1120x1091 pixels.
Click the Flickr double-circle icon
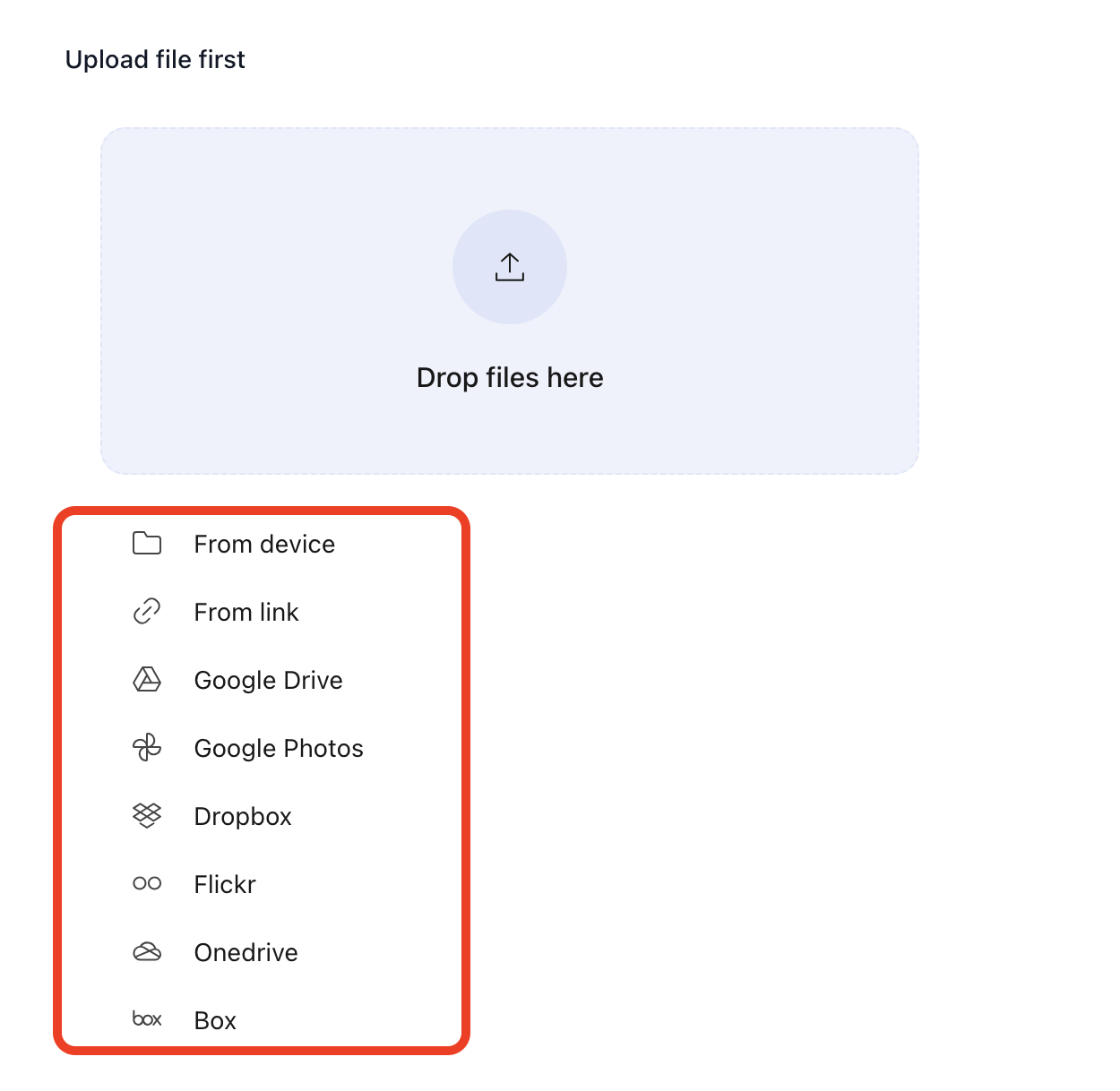point(146,883)
